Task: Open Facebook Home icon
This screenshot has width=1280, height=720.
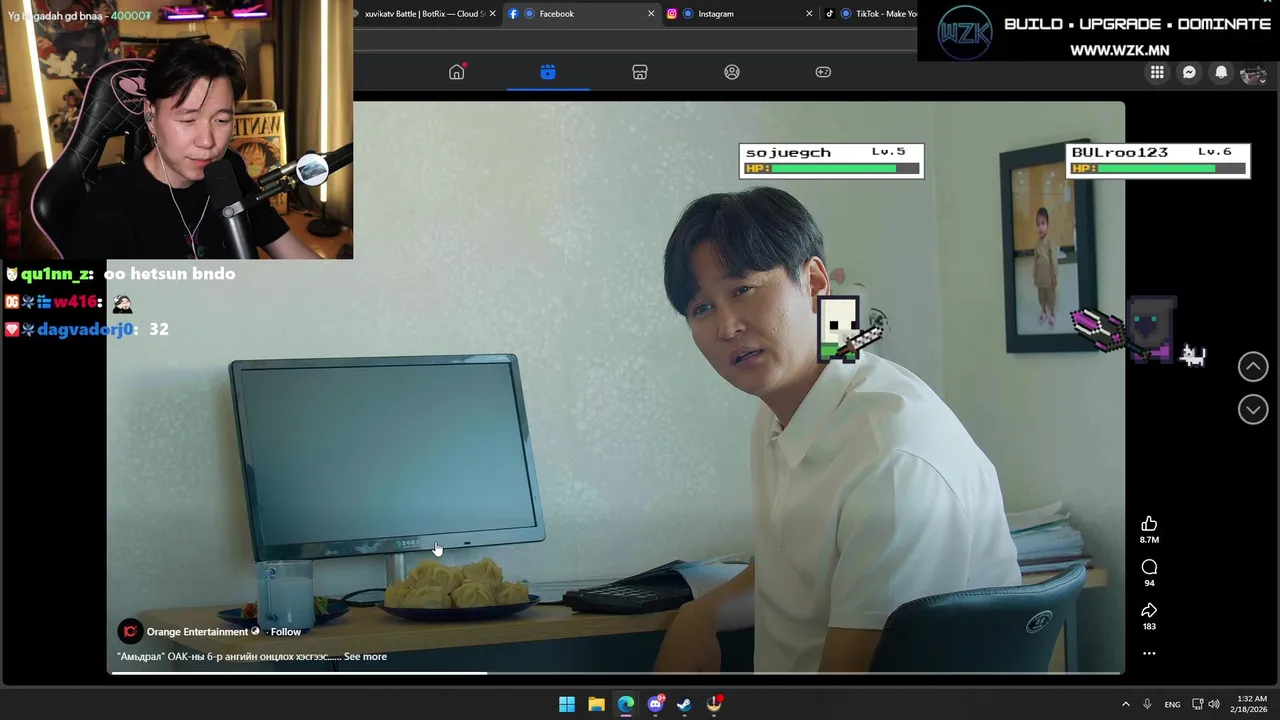Action: point(457,72)
